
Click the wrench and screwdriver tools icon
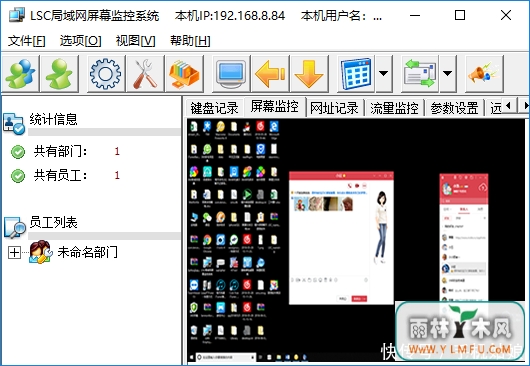point(145,74)
